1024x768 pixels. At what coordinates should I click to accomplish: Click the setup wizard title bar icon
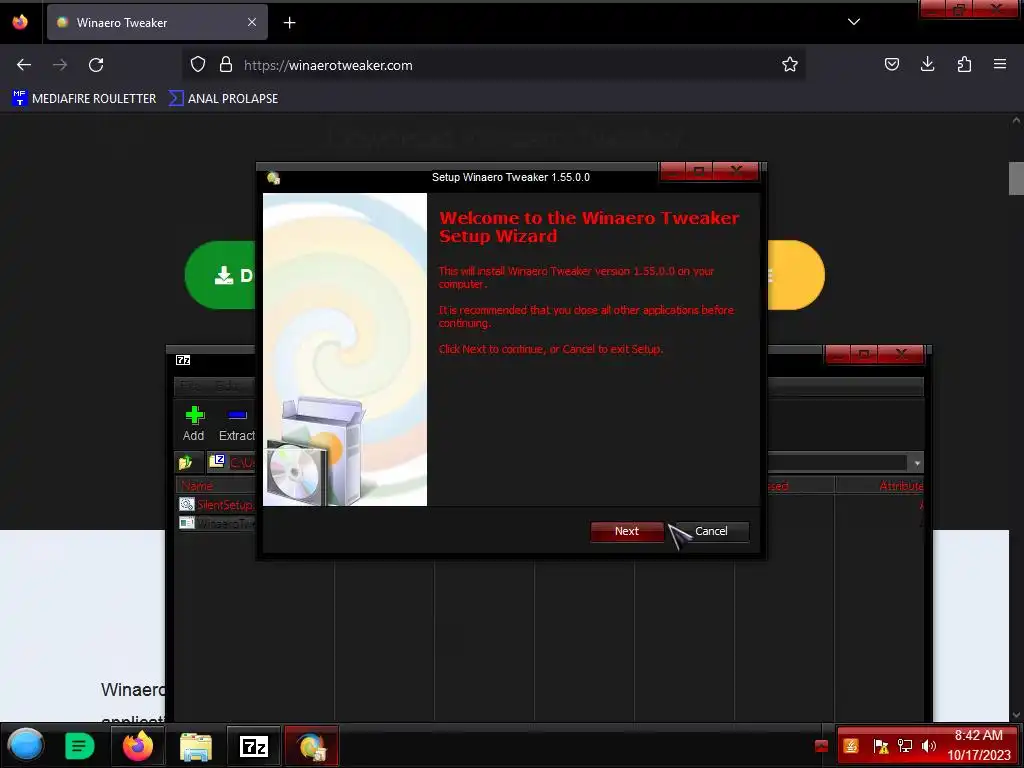point(273,178)
